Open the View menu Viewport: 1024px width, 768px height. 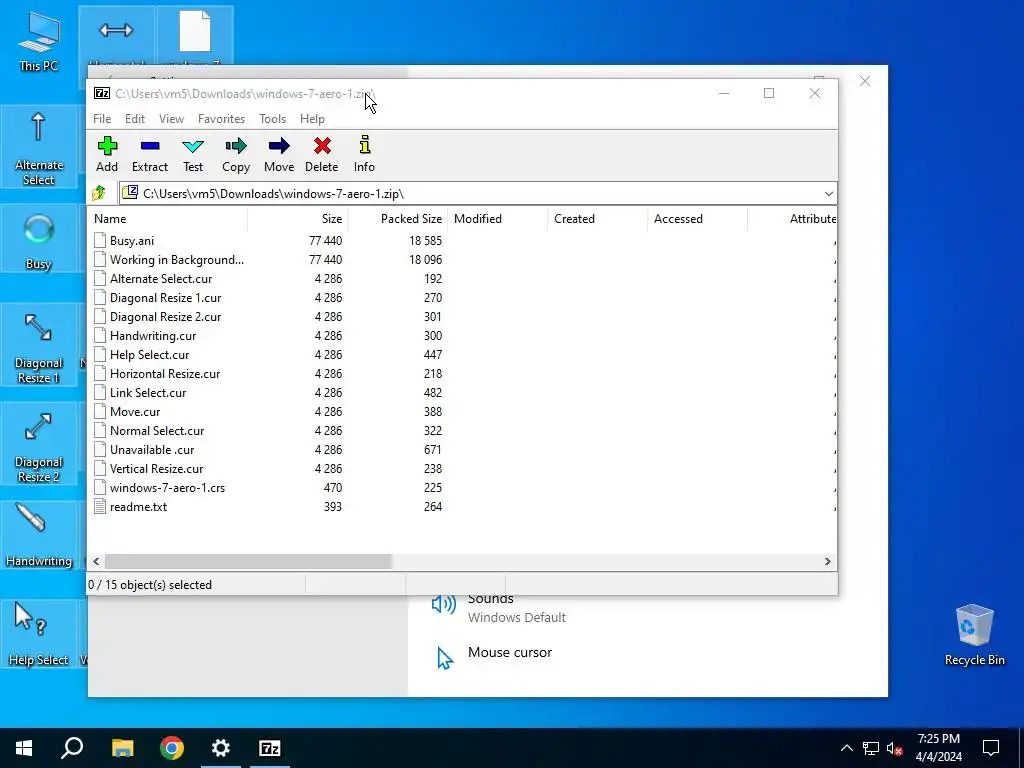pos(171,119)
